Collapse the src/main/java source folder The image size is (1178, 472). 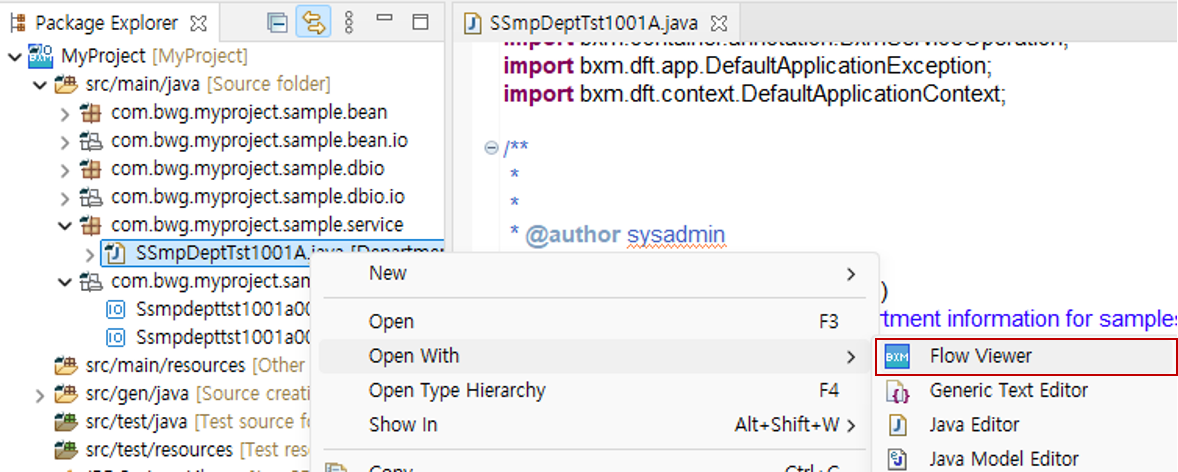(40, 84)
